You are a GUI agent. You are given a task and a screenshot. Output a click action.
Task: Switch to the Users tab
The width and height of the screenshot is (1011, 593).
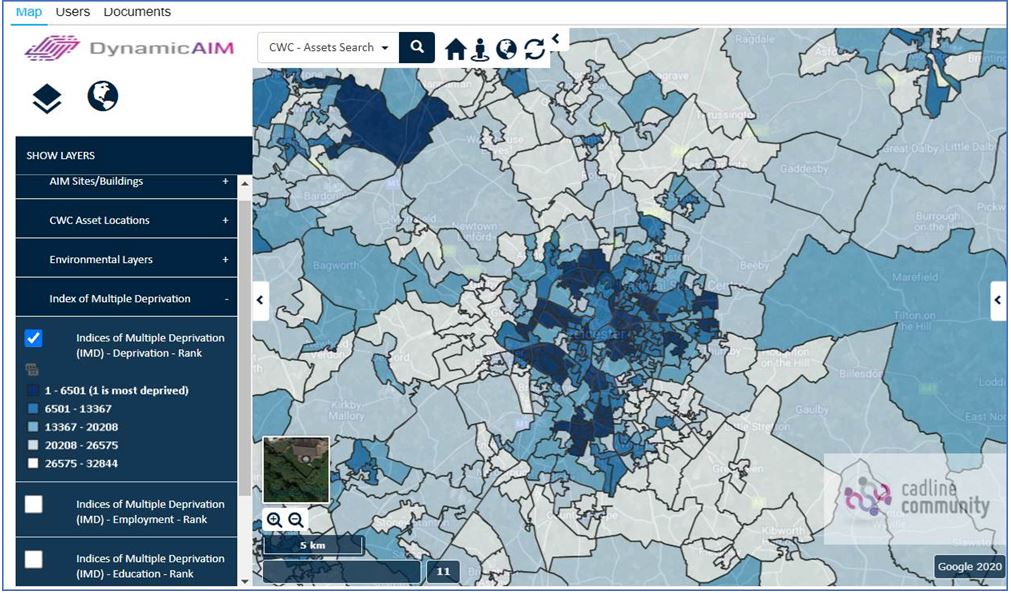tap(73, 12)
